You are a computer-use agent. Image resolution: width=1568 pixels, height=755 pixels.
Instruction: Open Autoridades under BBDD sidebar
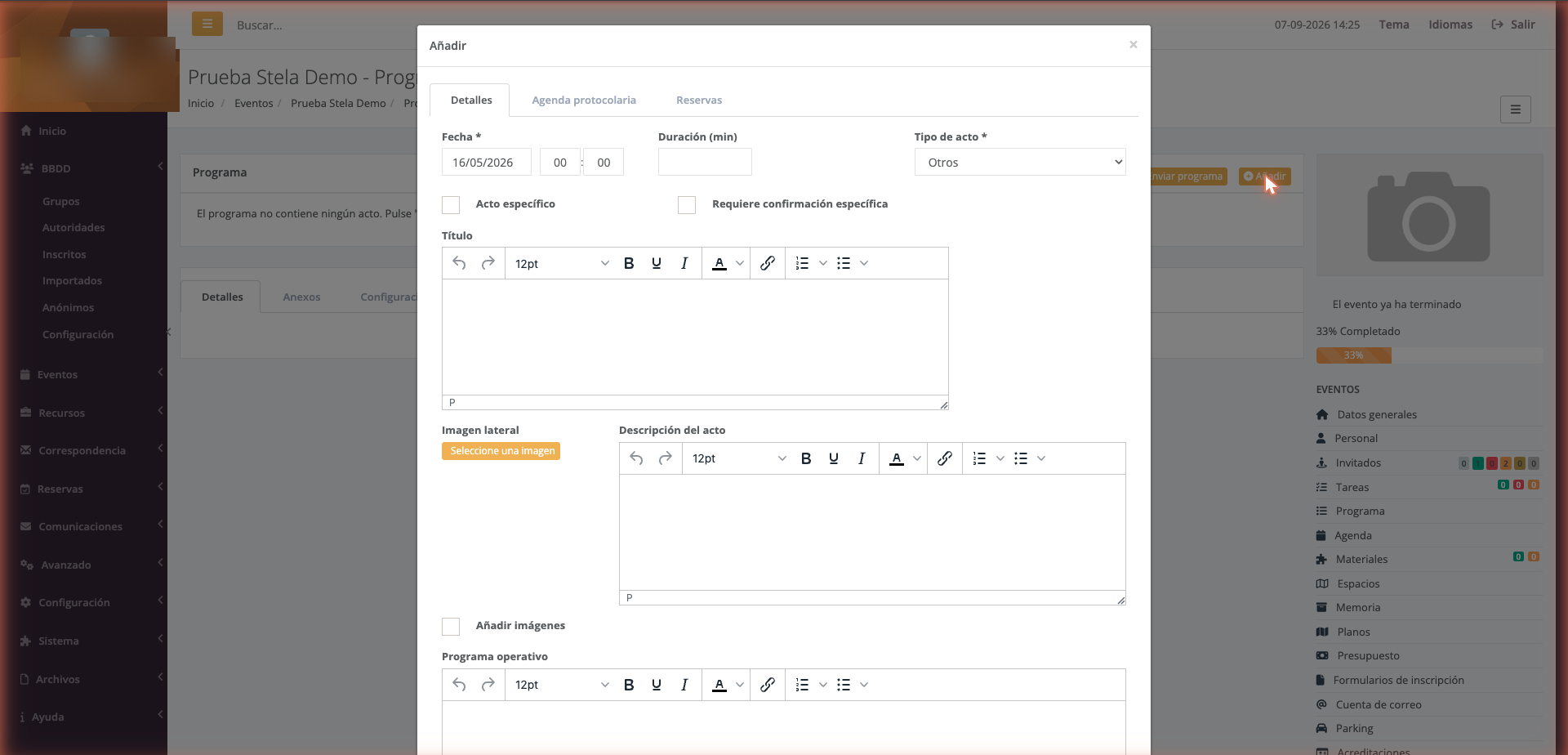[73, 227]
